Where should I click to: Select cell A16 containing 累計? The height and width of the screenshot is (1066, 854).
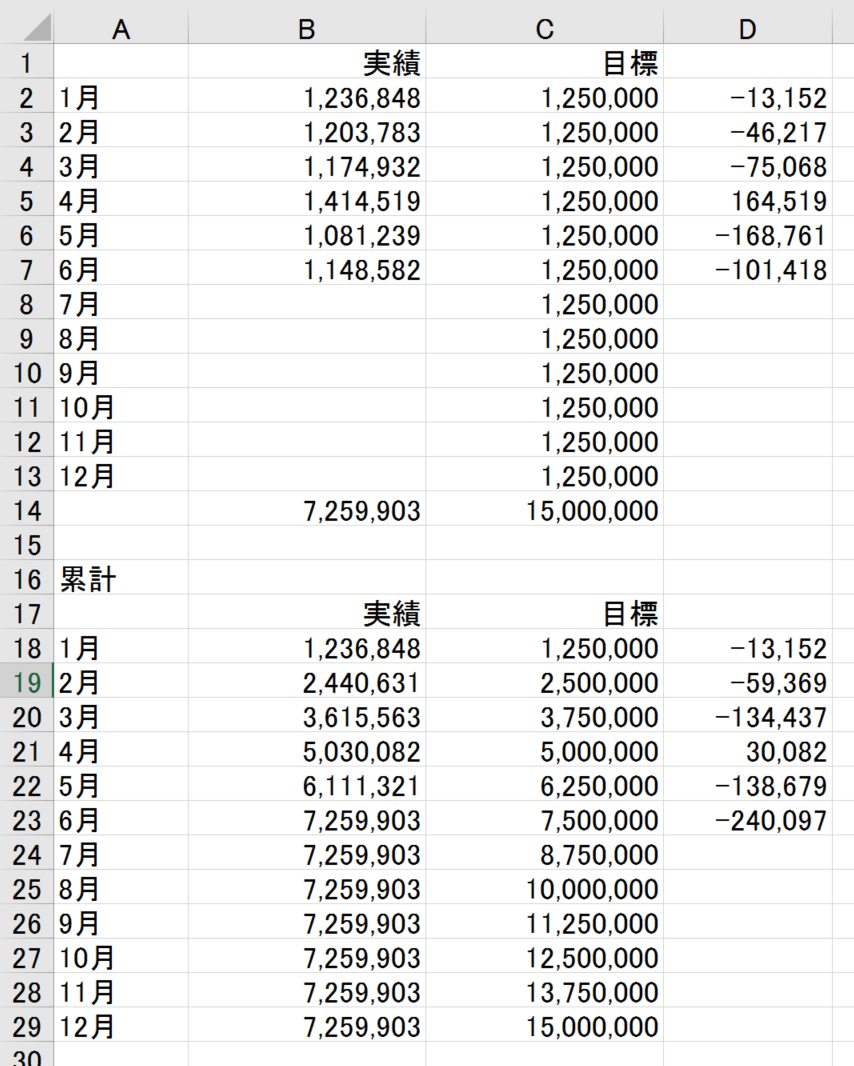pos(121,579)
